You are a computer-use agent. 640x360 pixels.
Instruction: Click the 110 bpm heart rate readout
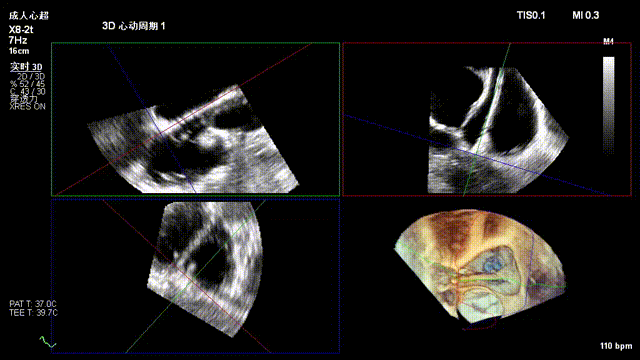point(616,346)
